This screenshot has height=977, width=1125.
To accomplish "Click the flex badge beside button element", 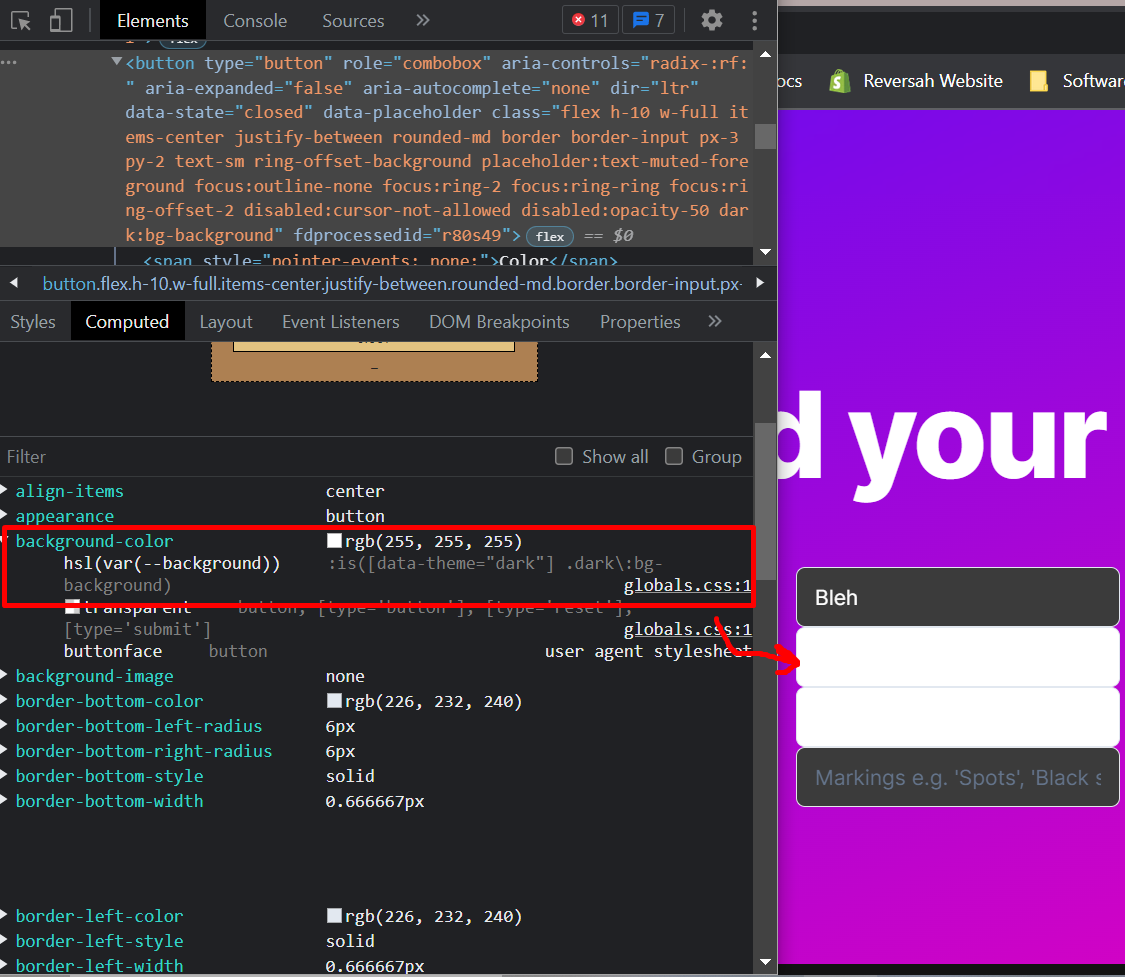I will [549, 236].
